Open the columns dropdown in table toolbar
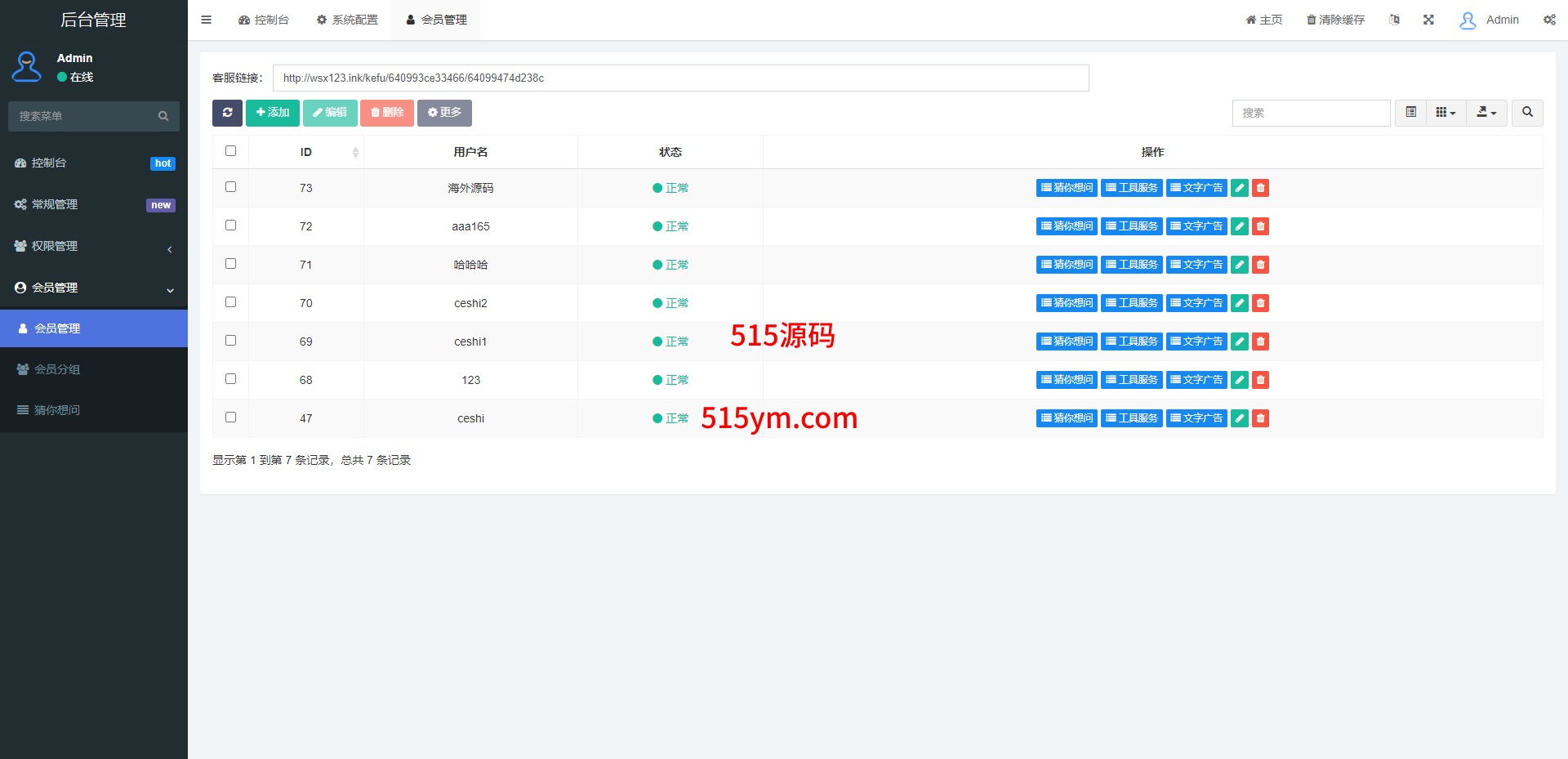Image resolution: width=1568 pixels, height=759 pixels. coord(1445,113)
